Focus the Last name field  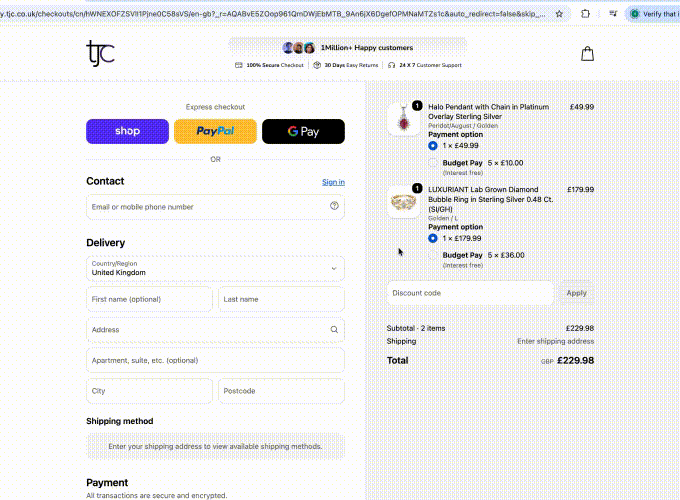click(281, 299)
